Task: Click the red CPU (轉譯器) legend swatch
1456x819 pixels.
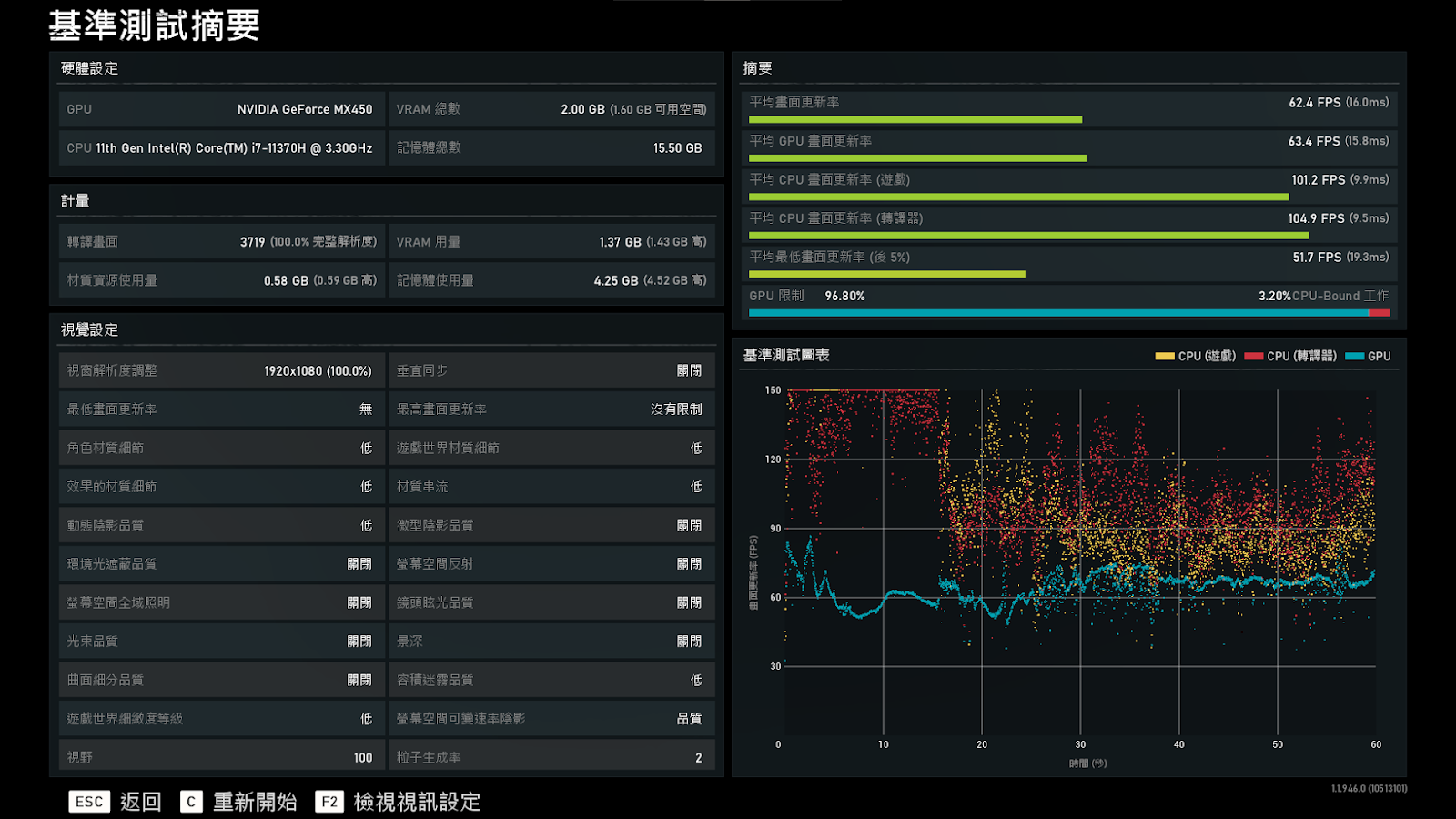Action: (x=1253, y=356)
